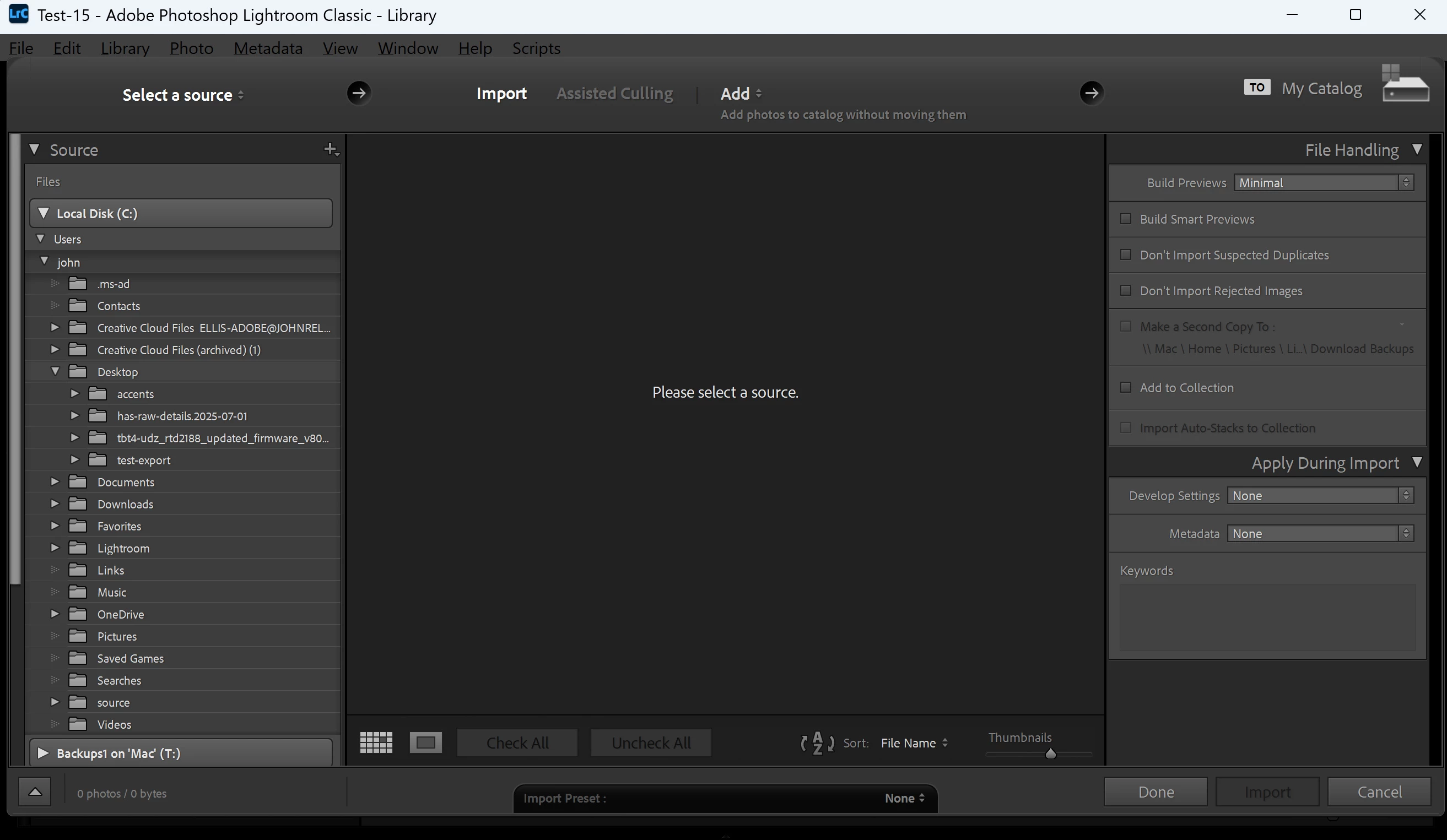Switch to grid view icon
Image resolution: width=1447 pixels, height=840 pixels.
[376, 743]
